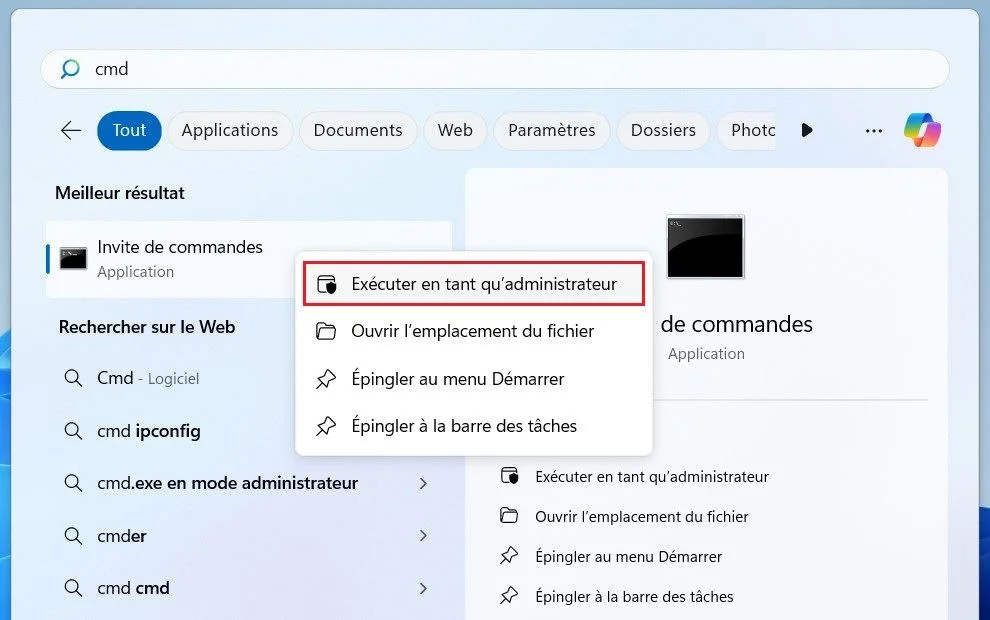Click the large Command Prompt icon in preview
The height and width of the screenshot is (620, 990).
pos(705,246)
